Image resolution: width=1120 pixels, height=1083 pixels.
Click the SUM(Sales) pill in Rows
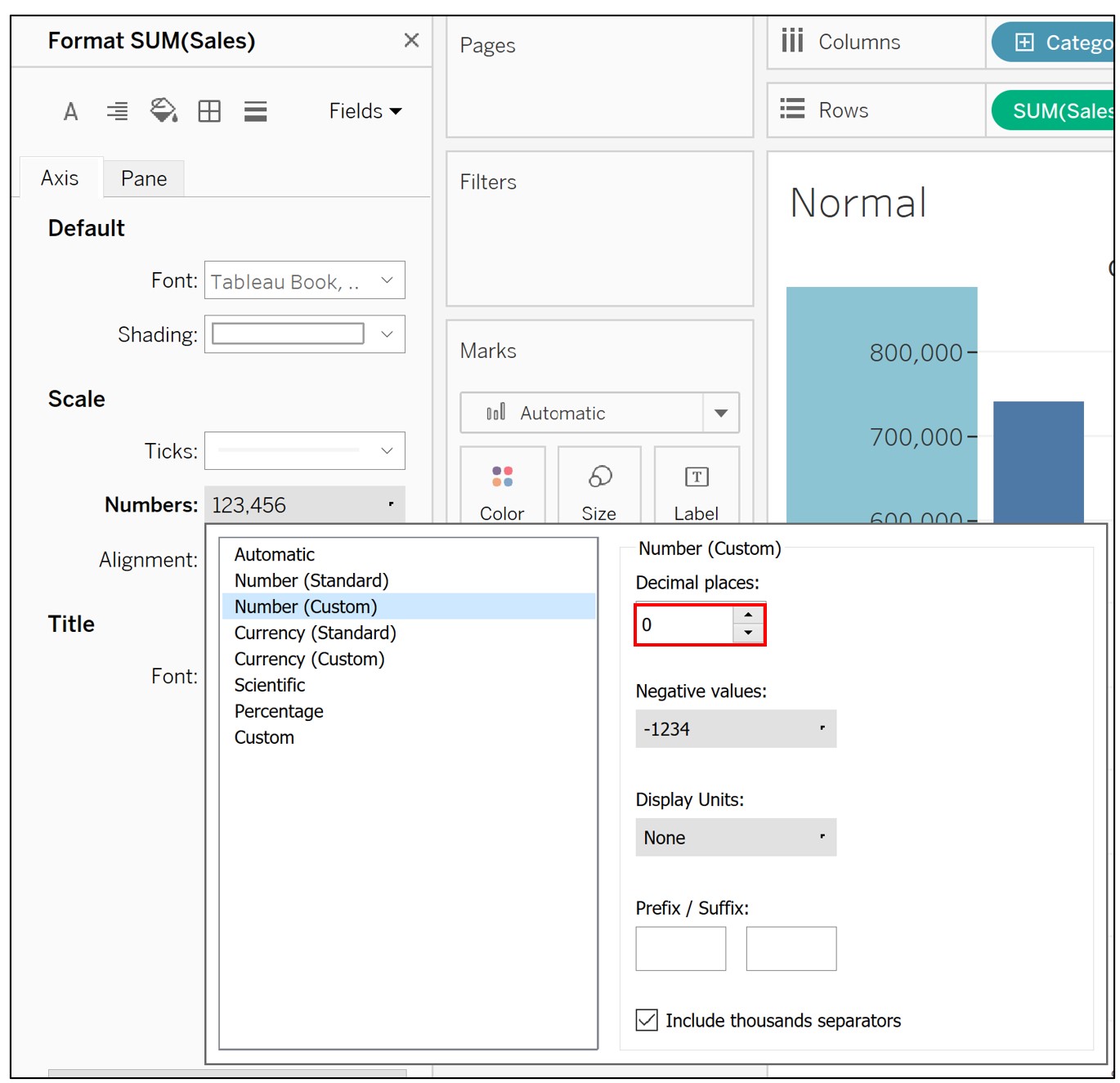coord(1055,110)
